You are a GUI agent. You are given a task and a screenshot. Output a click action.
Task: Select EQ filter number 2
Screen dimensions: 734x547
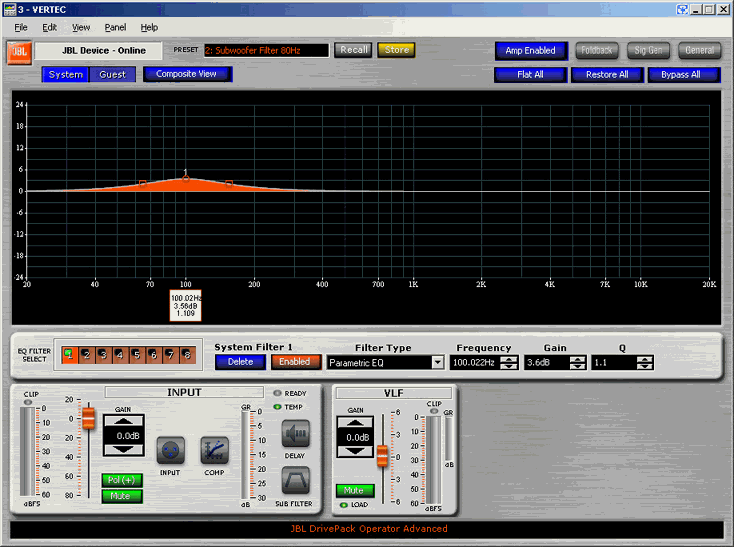pos(86,355)
